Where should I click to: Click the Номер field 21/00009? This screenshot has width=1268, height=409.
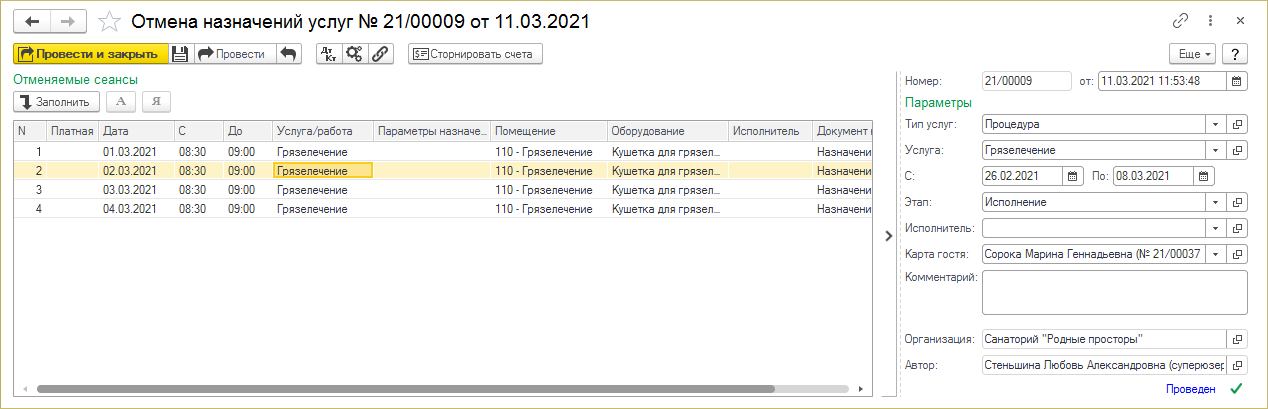click(1026, 81)
